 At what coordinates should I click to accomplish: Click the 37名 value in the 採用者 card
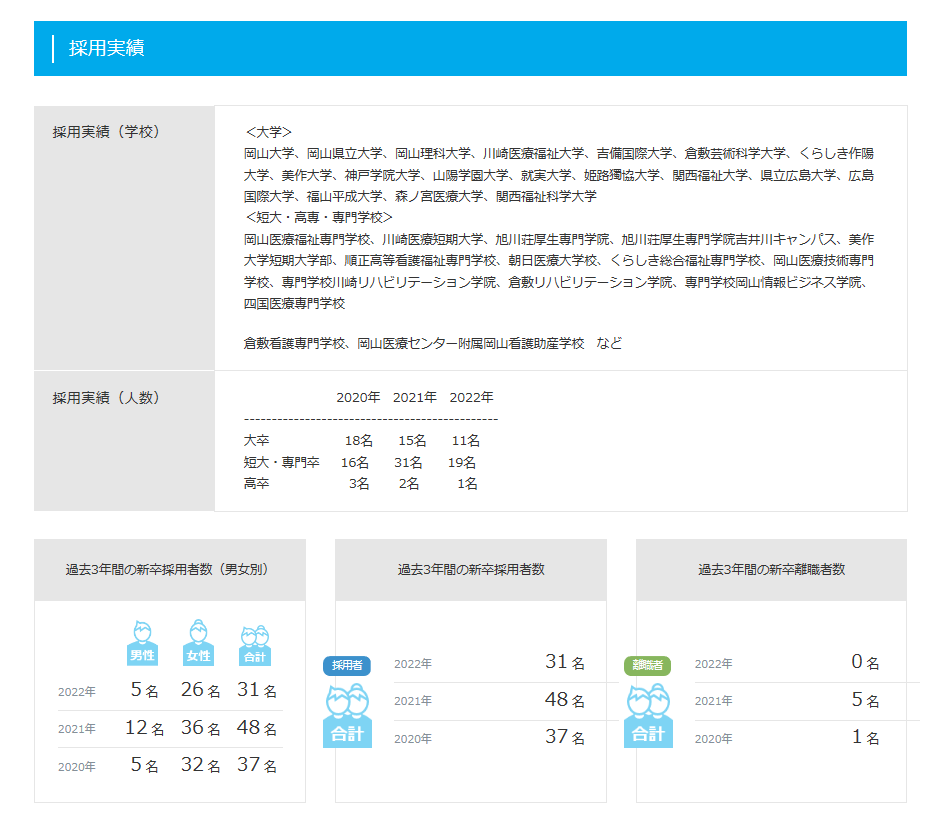click(x=565, y=737)
